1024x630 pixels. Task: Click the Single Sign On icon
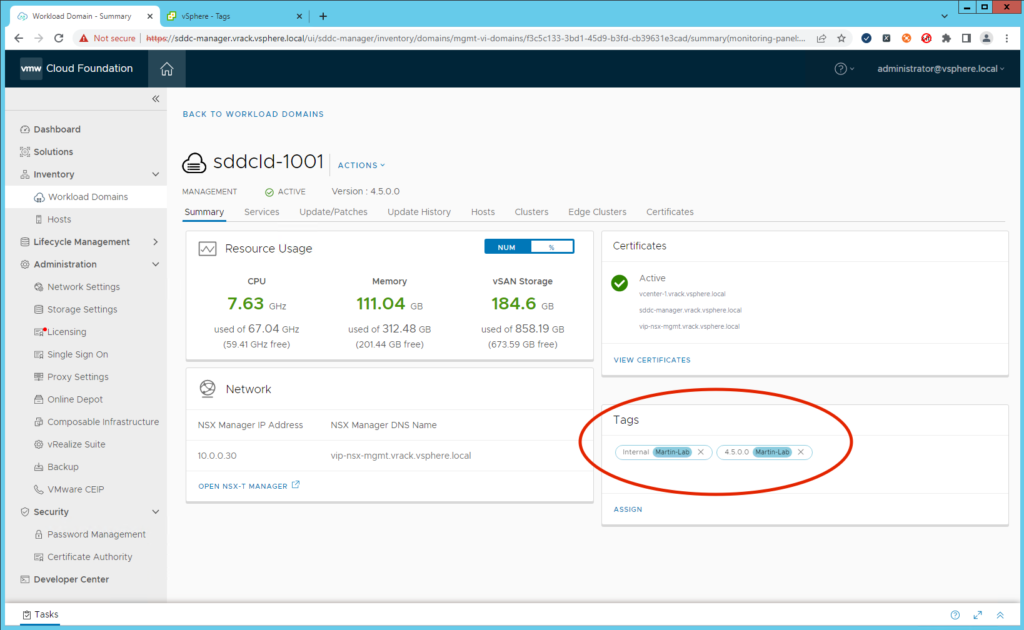point(39,354)
